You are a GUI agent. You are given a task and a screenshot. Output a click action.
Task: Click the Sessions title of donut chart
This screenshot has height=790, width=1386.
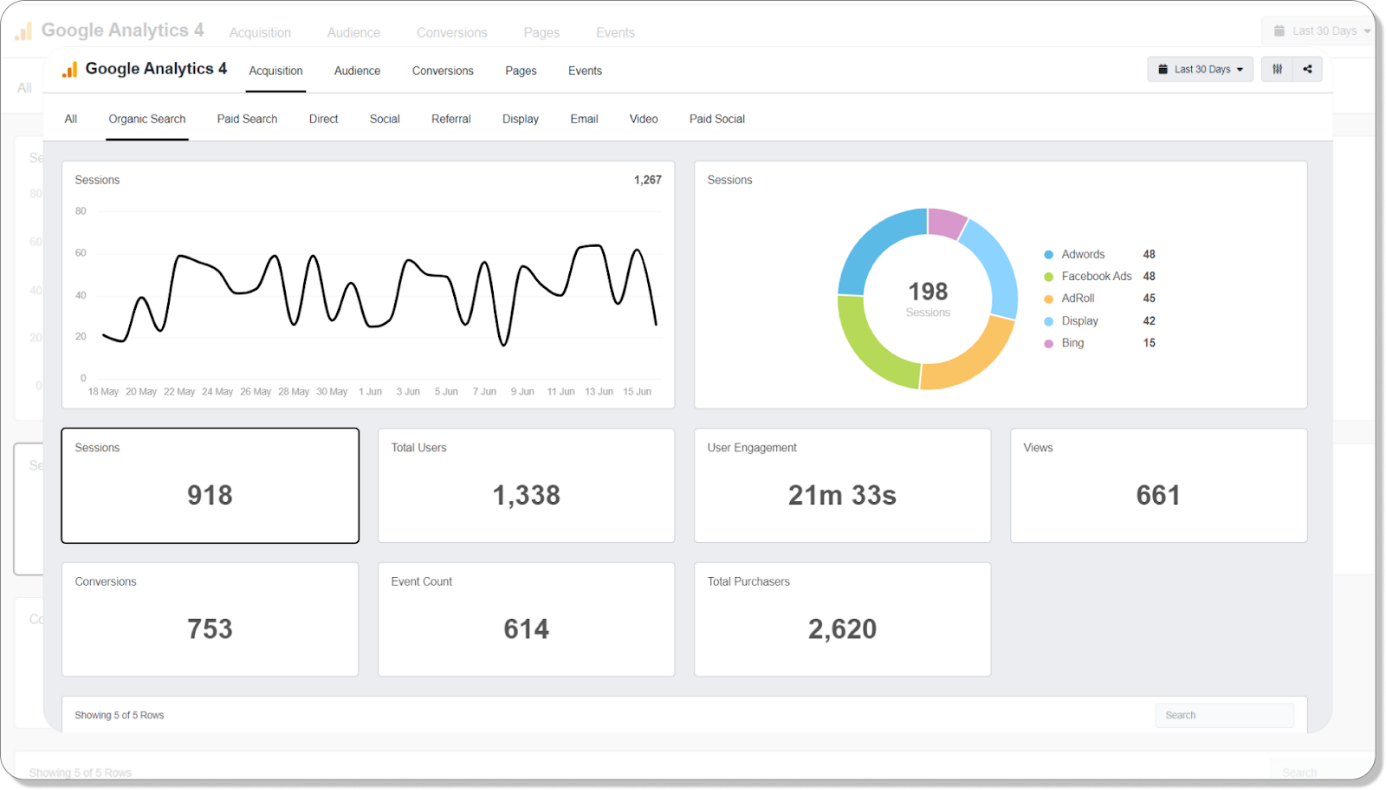tap(730, 180)
